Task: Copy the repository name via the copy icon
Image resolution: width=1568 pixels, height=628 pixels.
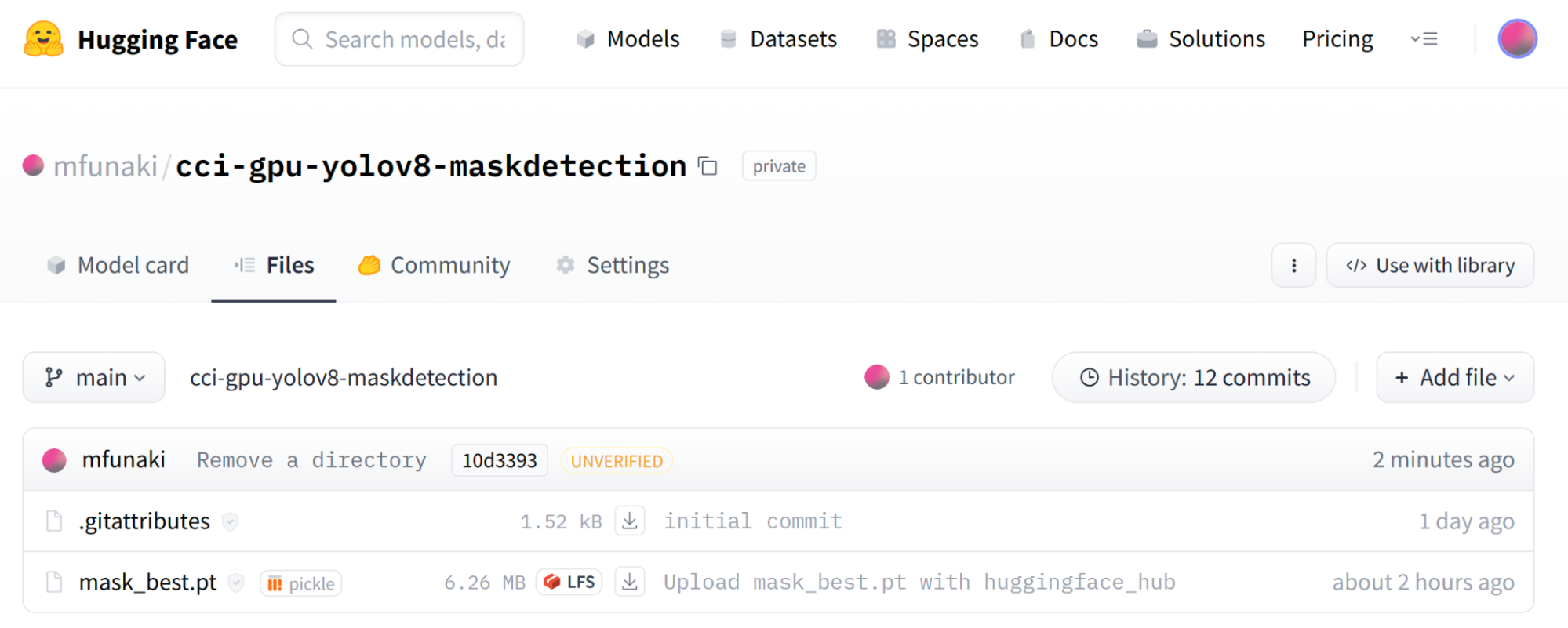Action: pyautogui.click(x=707, y=166)
